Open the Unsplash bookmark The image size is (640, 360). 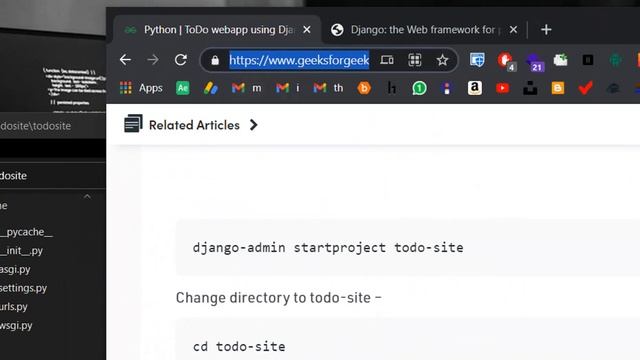point(530,88)
